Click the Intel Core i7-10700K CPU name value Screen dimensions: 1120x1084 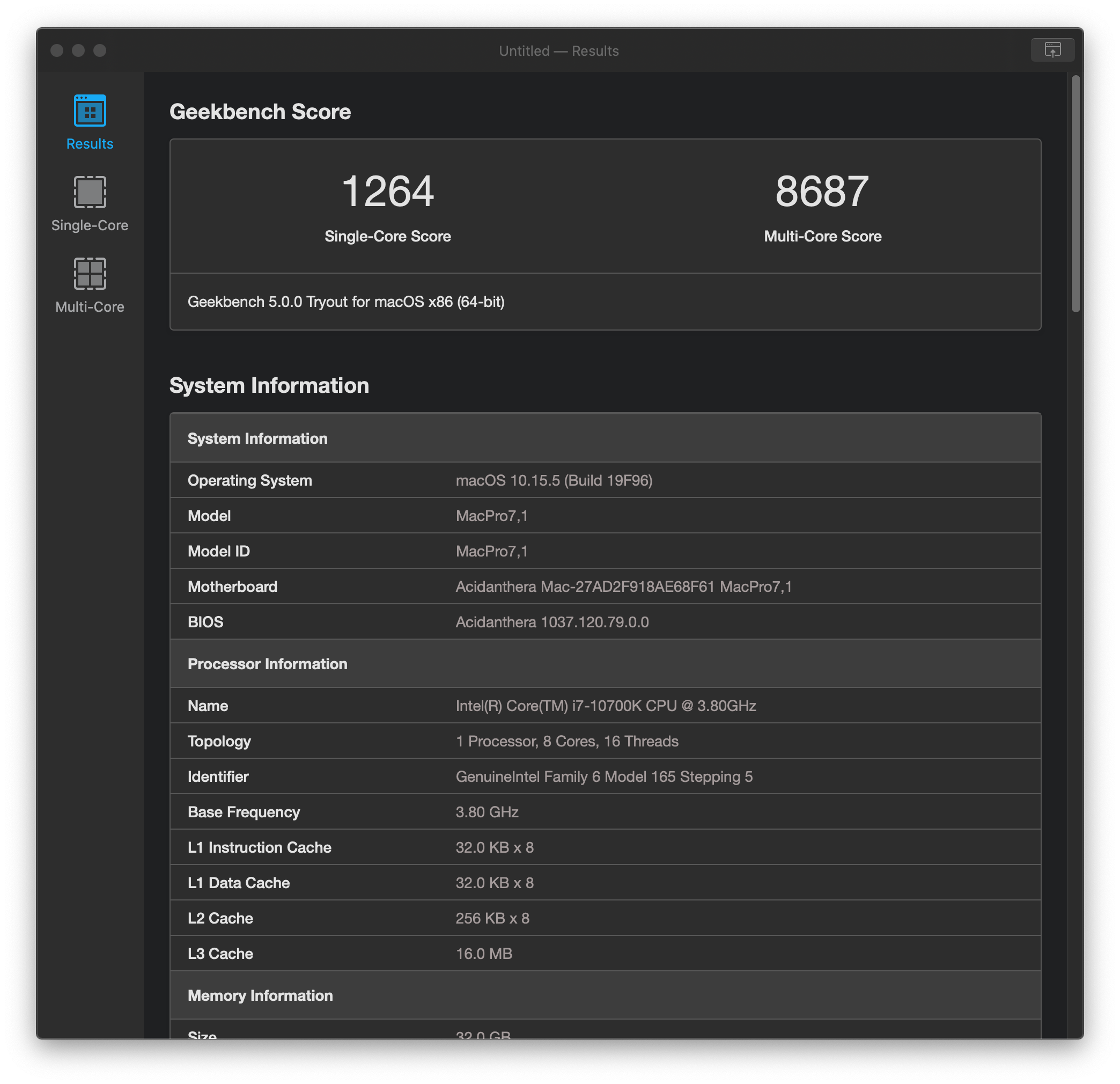606,706
